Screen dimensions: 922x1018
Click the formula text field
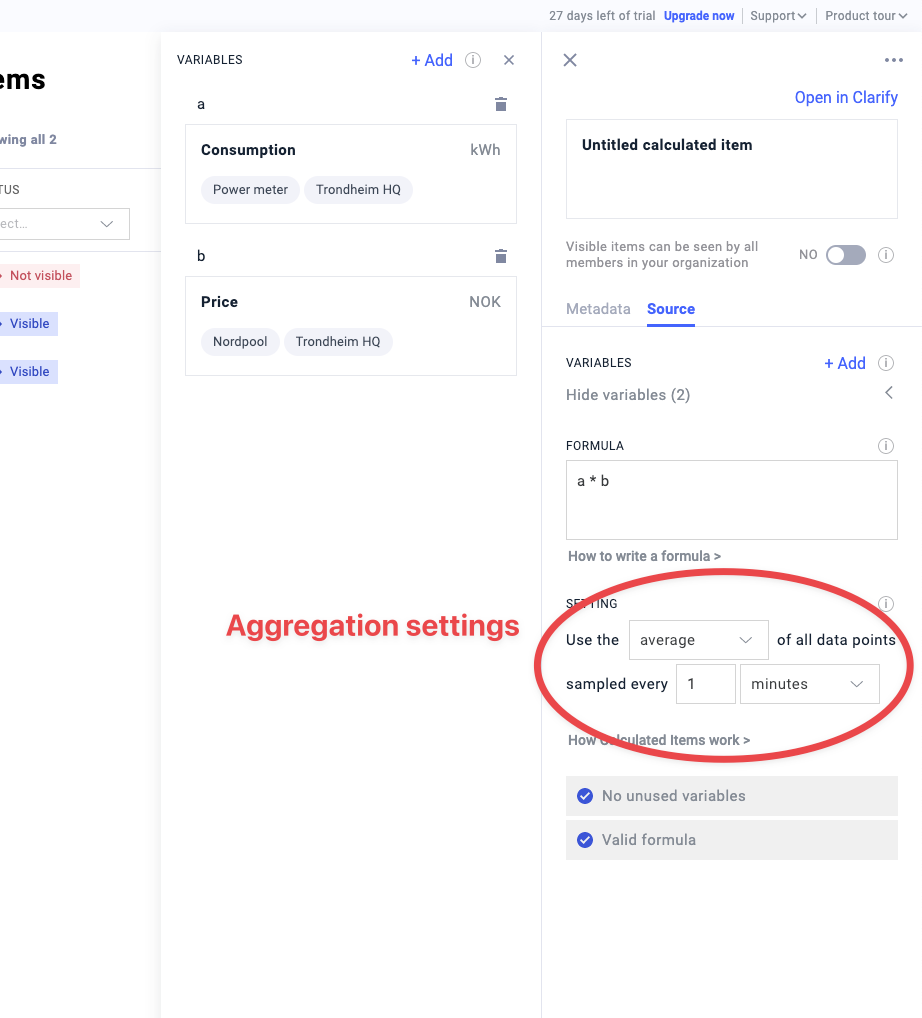coord(731,500)
